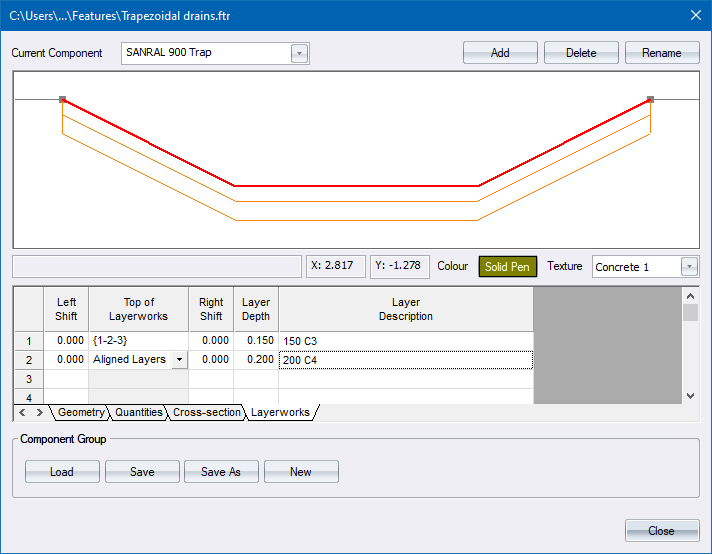Load a component group

[62, 472]
